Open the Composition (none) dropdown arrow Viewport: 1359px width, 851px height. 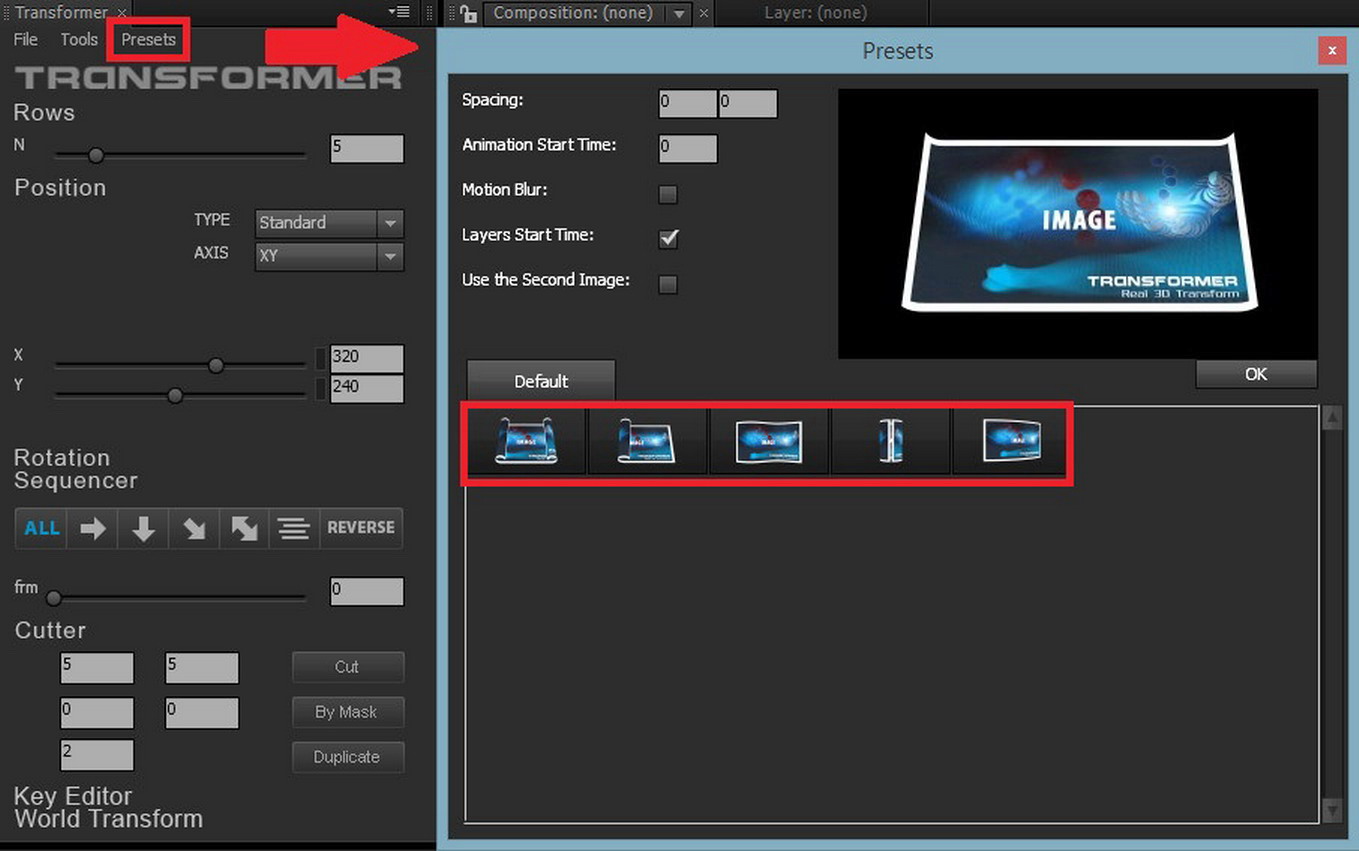click(679, 14)
